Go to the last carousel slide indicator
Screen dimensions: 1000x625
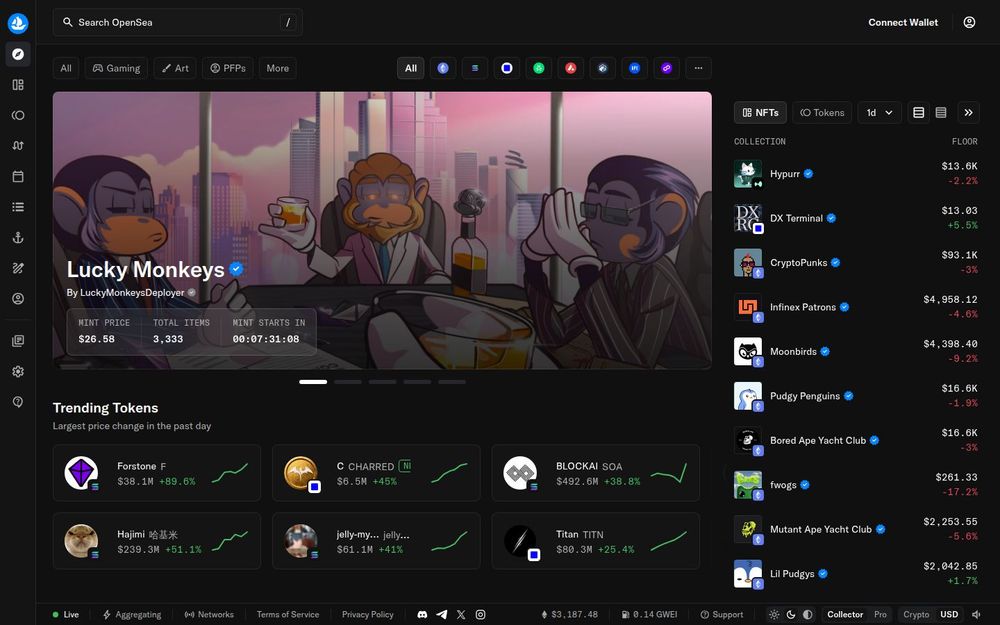coord(452,382)
